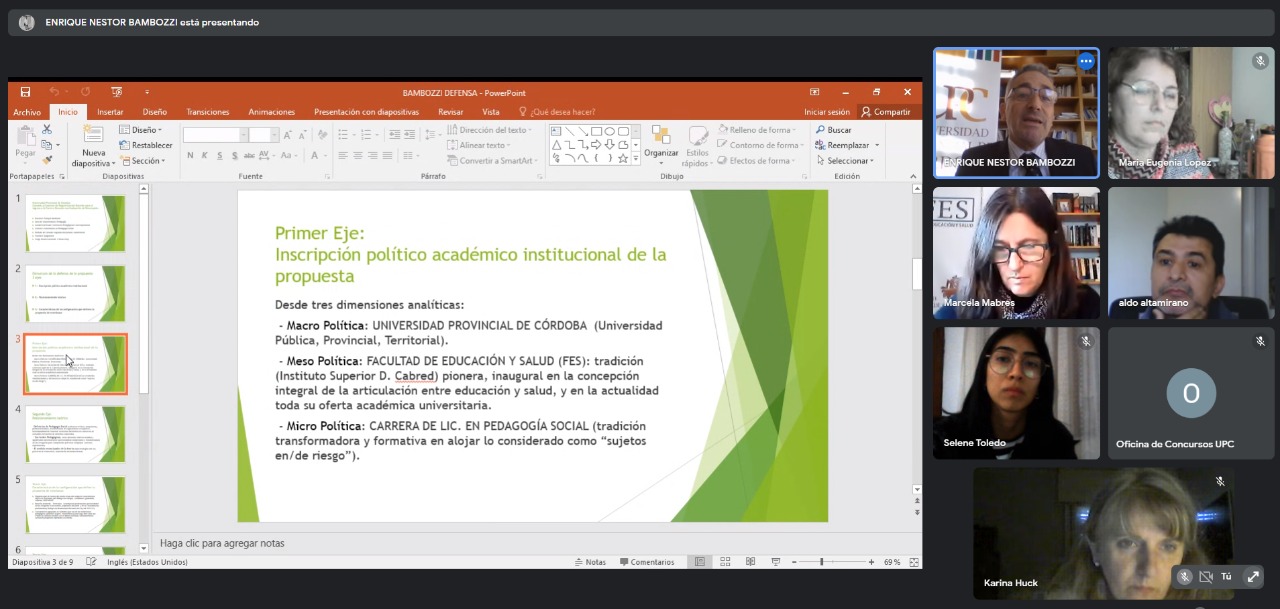The width and height of the screenshot is (1280, 609).
Task: Open the Insertar ribbon tab
Action: 110,112
